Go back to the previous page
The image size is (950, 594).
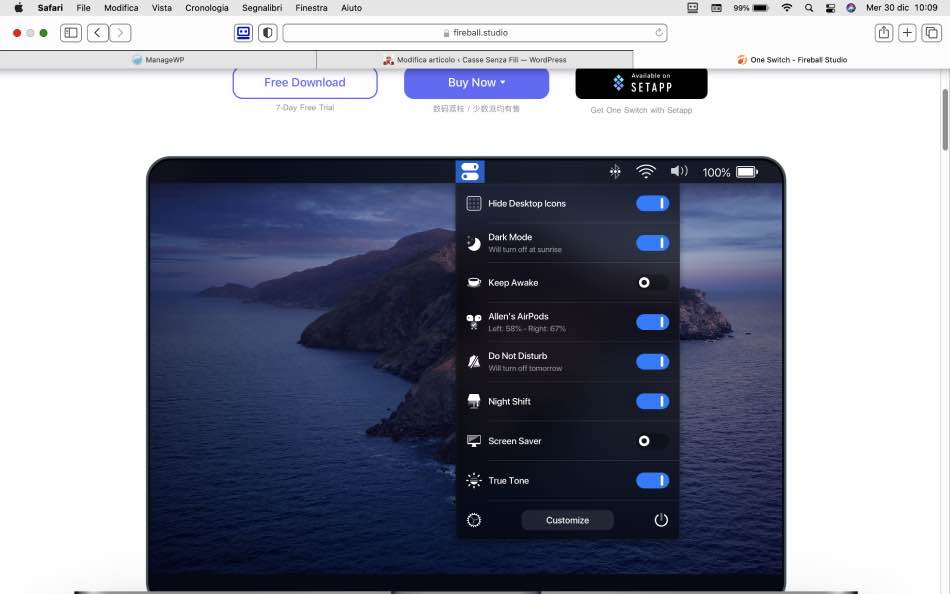(98, 33)
